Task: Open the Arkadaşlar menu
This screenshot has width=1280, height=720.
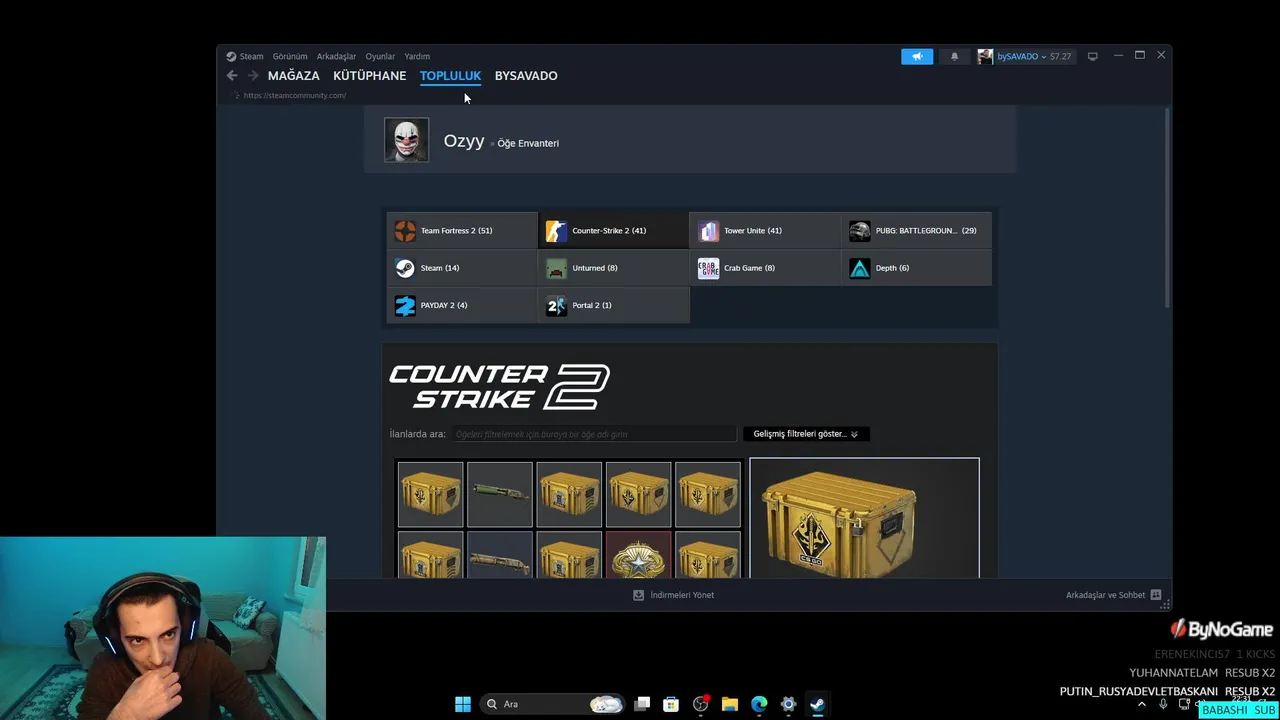Action: click(x=336, y=56)
